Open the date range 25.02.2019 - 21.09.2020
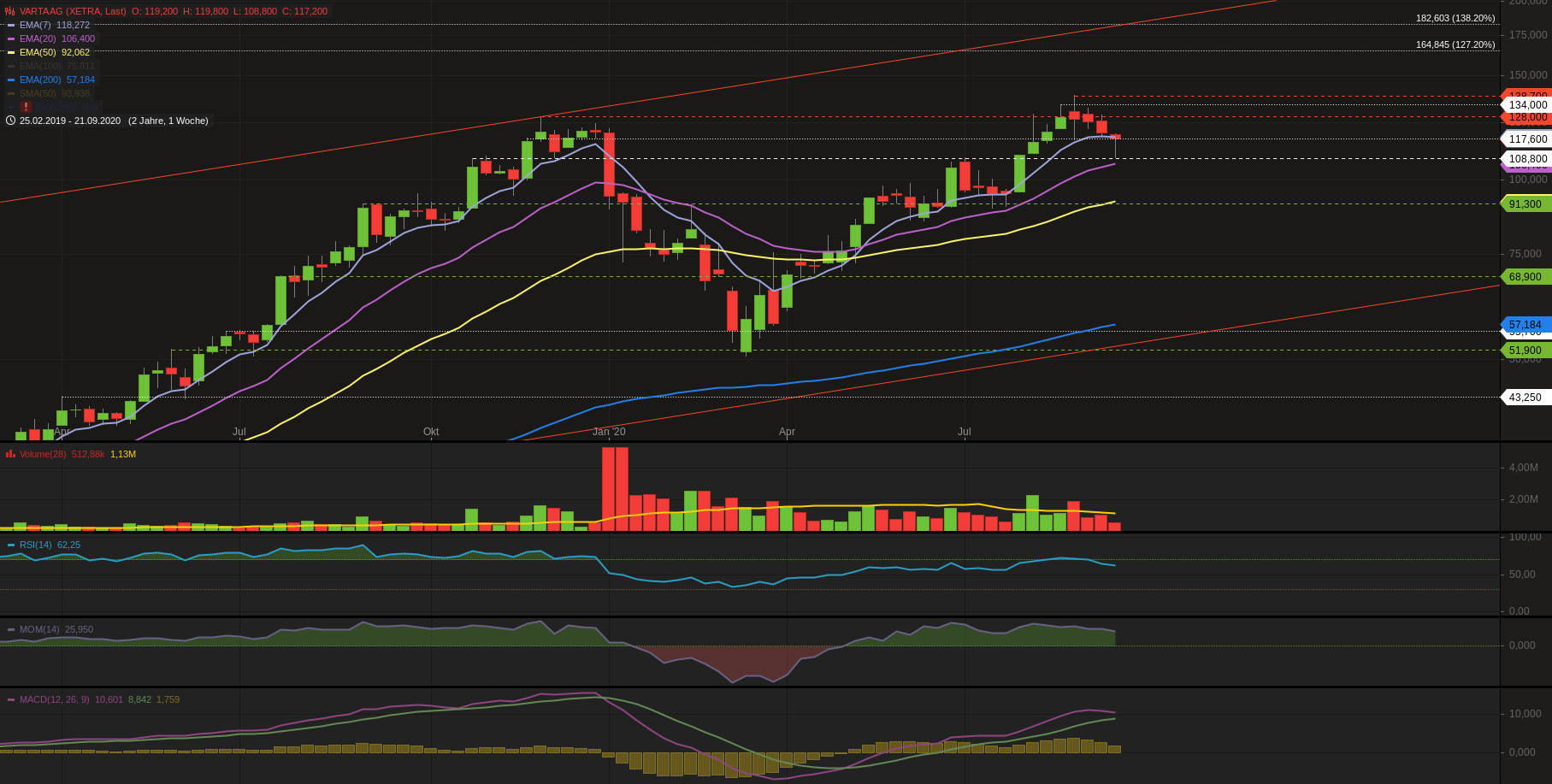This screenshot has height=784, width=1552. 70,121
